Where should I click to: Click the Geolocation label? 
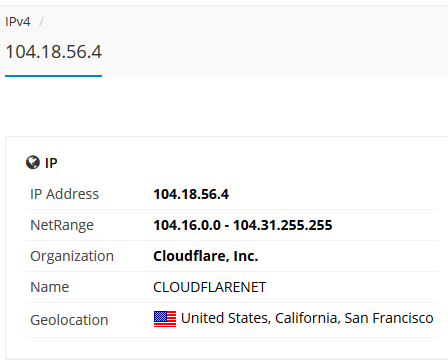click(69, 320)
